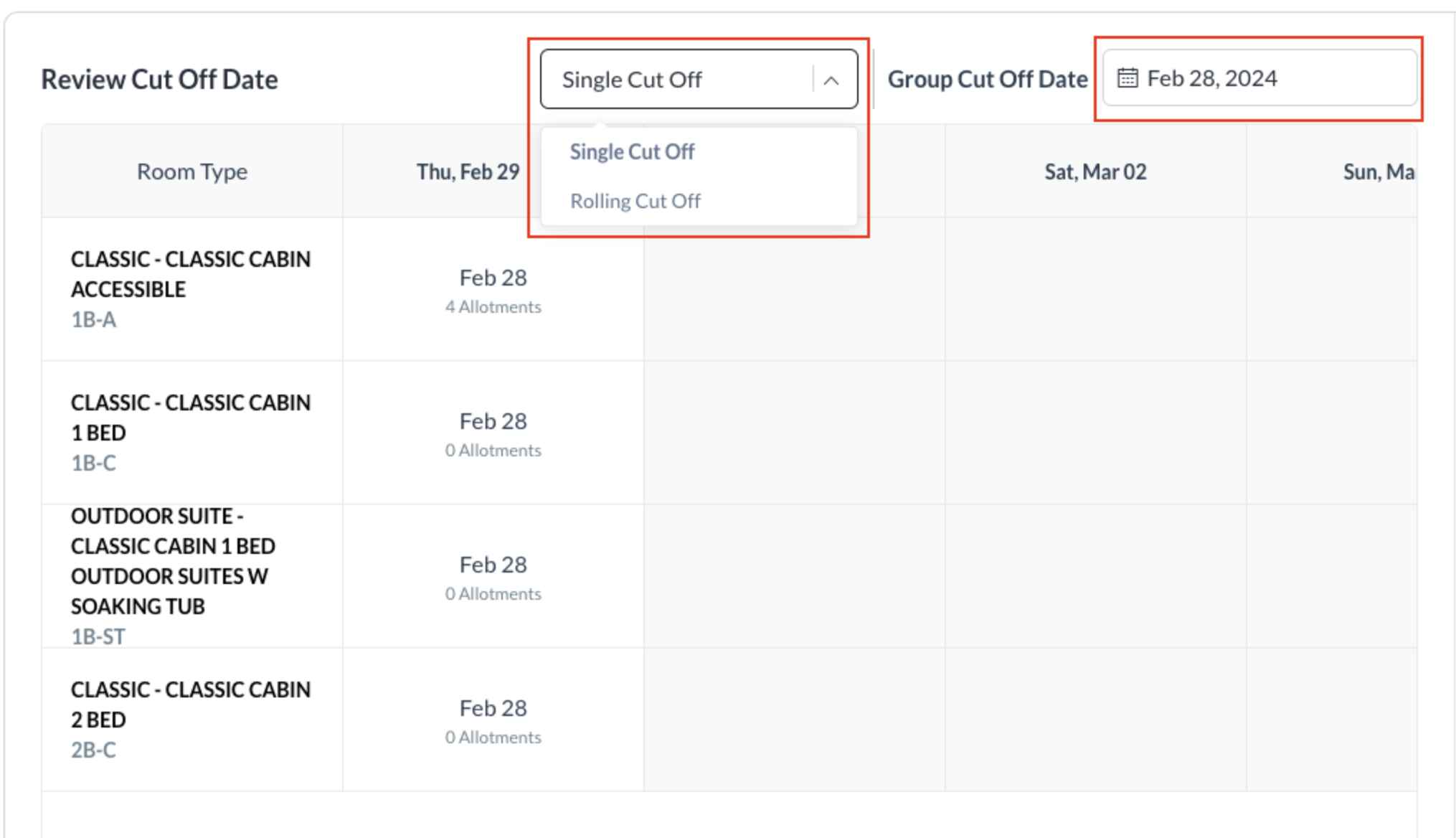Image resolution: width=1456 pixels, height=838 pixels.
Task: Select Outdoor Suite Soaking Tub room row
Action: click(172, 575)
